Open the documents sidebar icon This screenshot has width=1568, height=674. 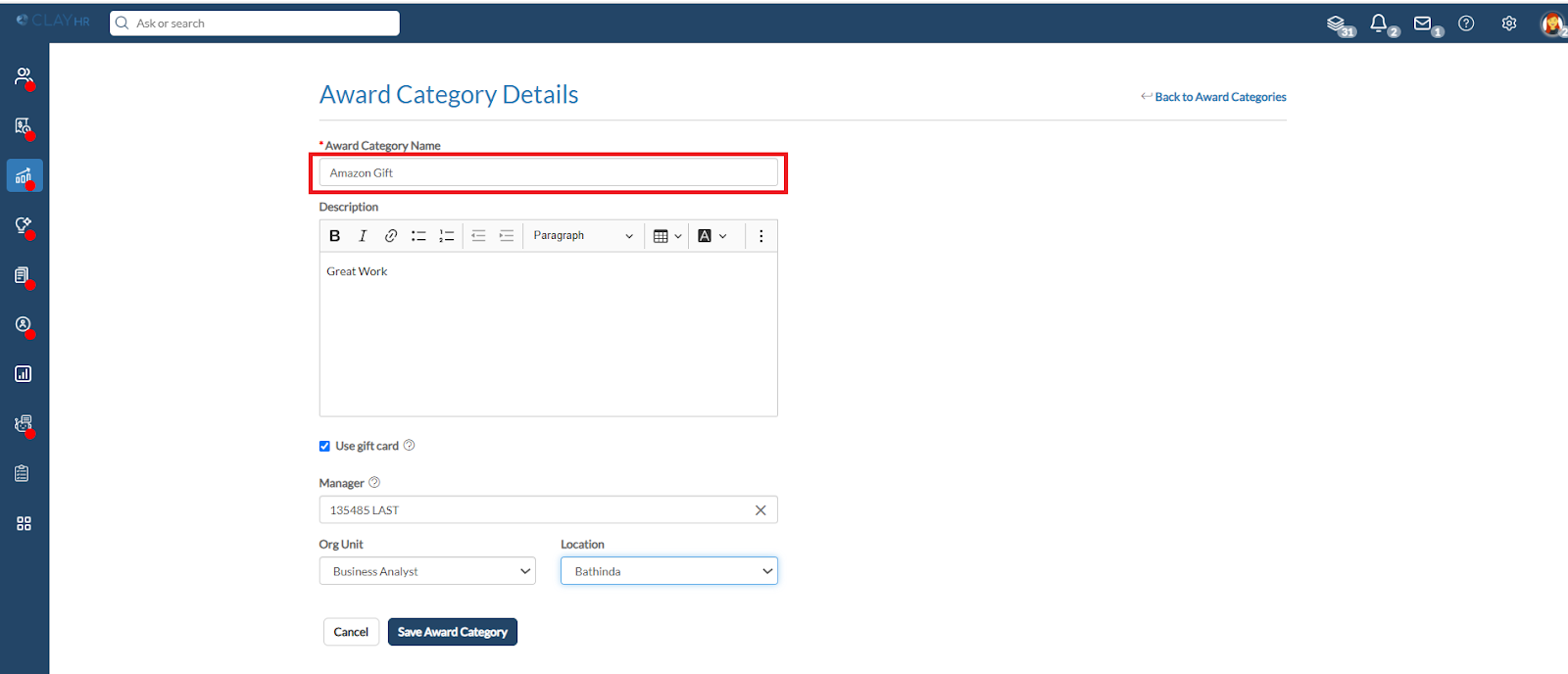coord(24,275)
